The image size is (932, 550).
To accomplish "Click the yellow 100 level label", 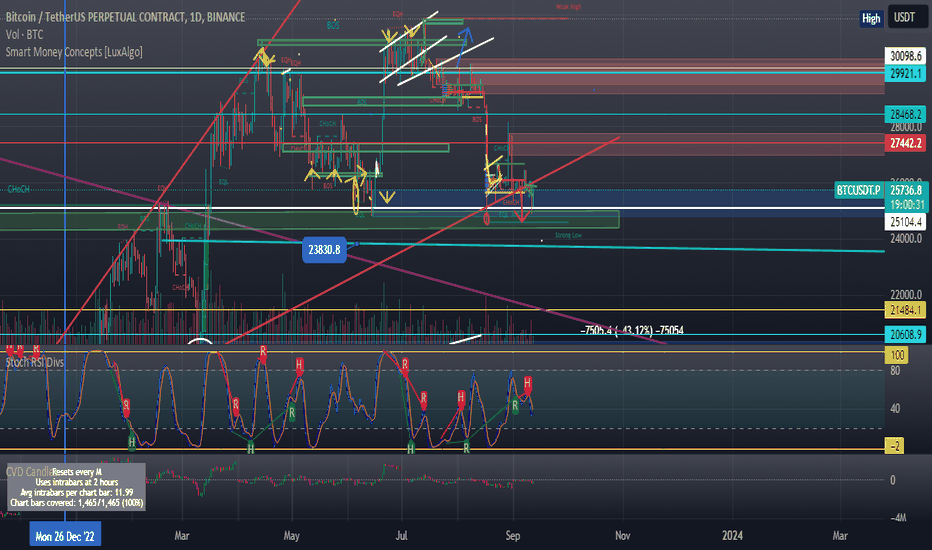I will coord(896,356).
